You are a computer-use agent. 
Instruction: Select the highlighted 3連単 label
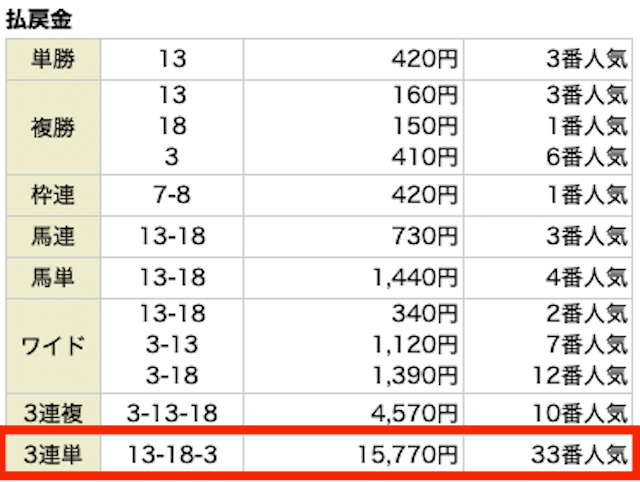click(53, 454)
